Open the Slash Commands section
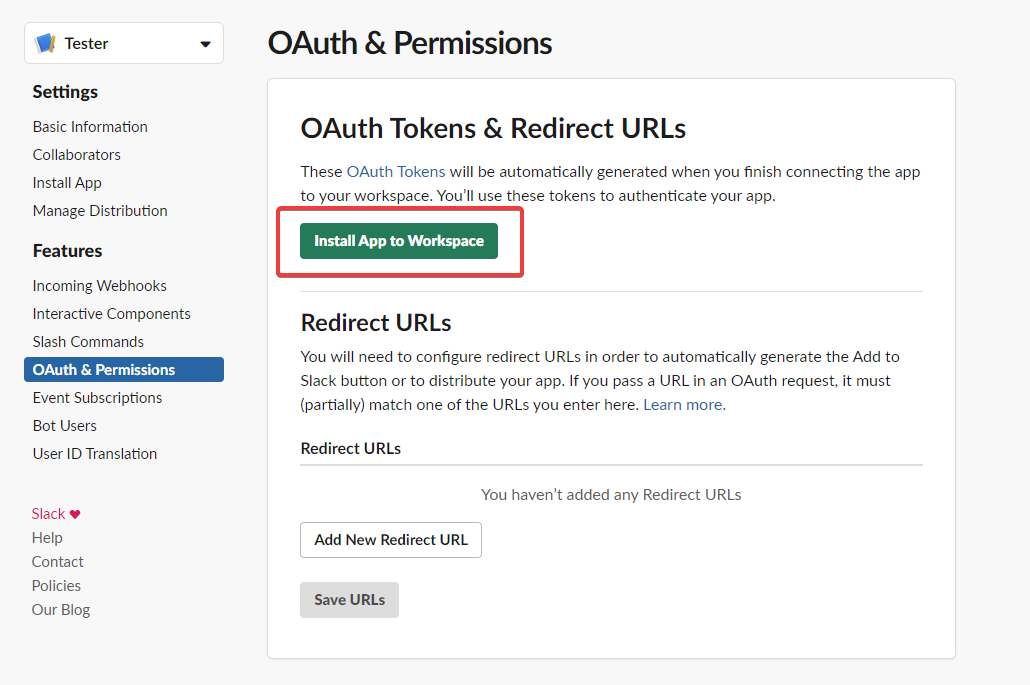 click(x=88, y=342)
